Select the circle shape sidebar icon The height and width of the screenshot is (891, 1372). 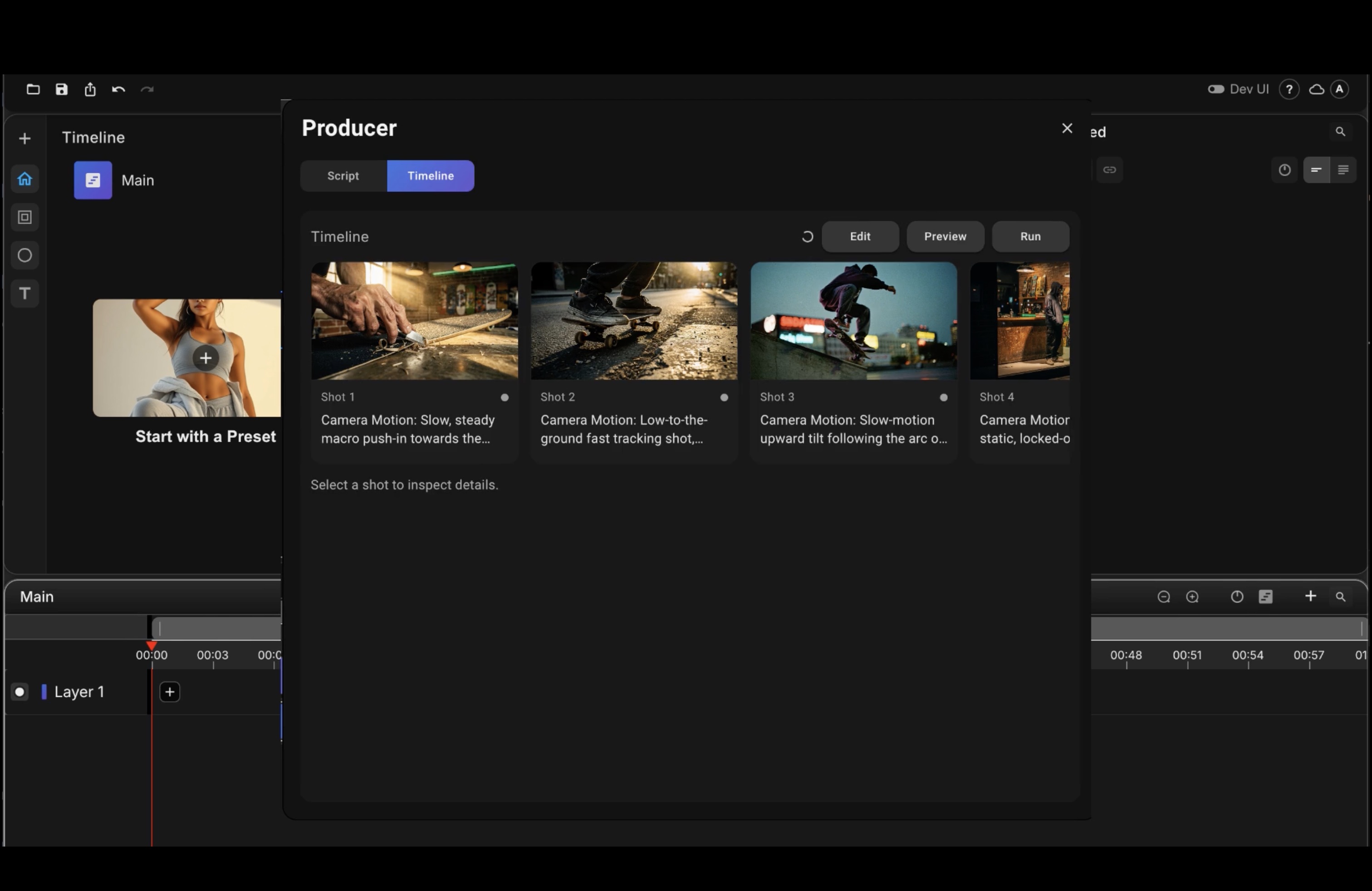coord(25,255)
